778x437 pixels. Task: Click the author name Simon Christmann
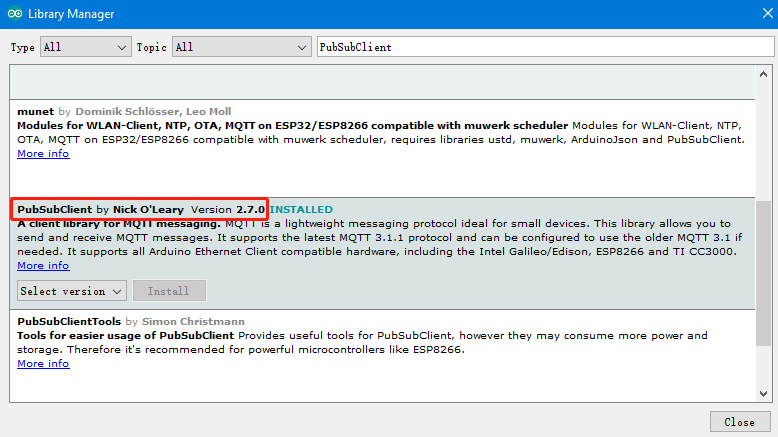pyautogui.click(x=193, y=321)
